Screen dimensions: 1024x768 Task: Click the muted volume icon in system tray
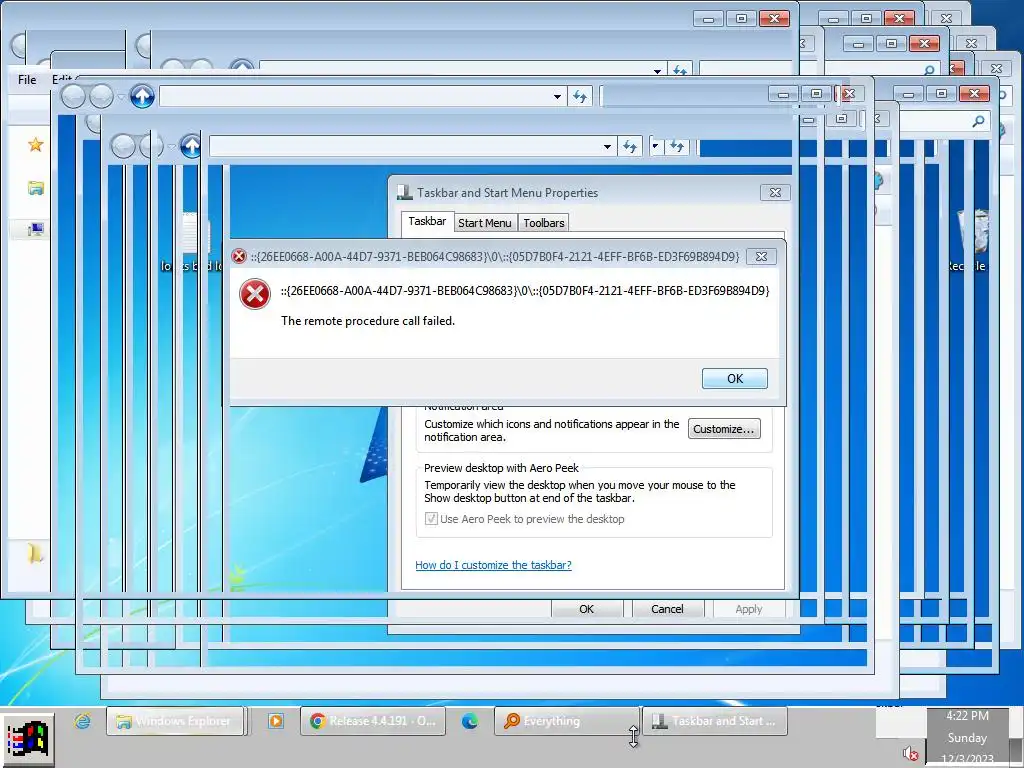[911, 754]
